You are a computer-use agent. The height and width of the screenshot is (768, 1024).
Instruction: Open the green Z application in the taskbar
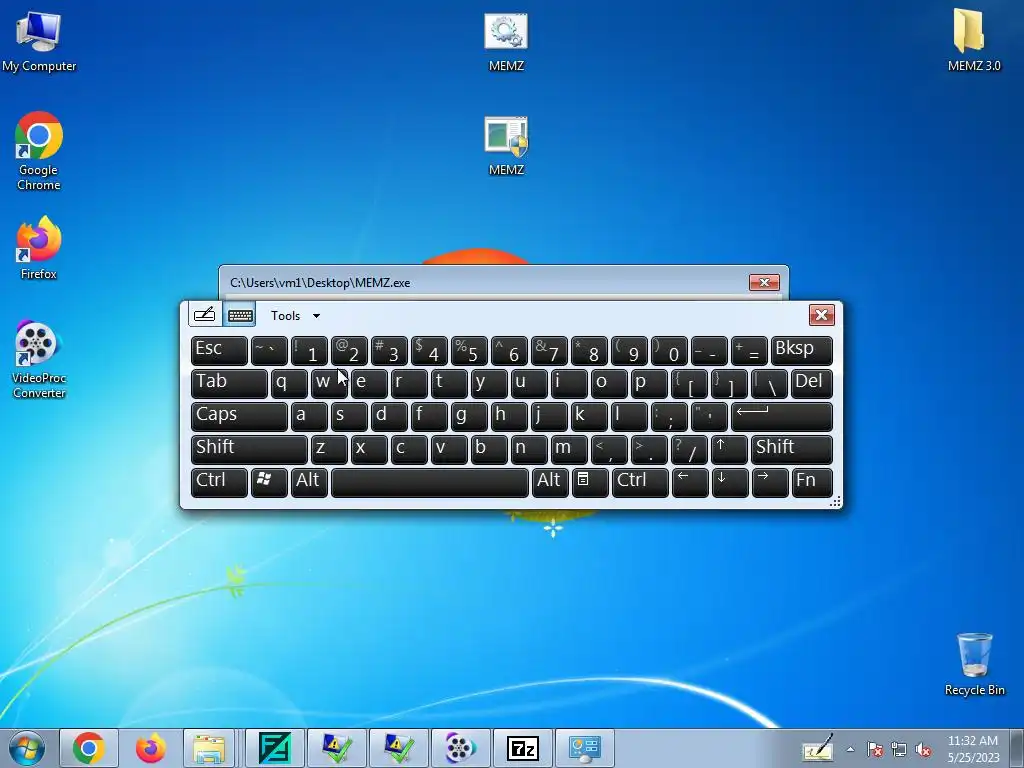[274, 748]
